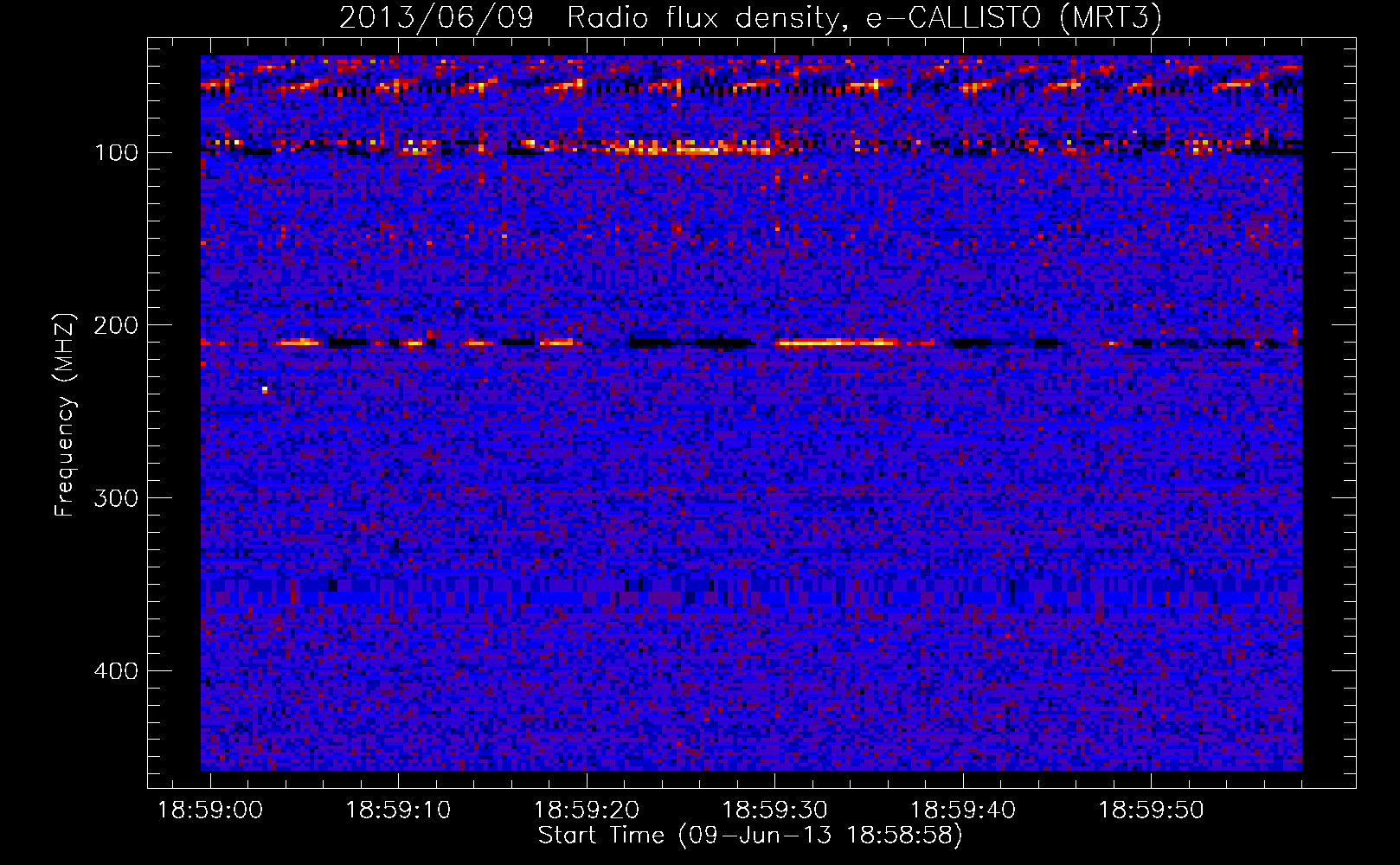Click the 200 frequency tick label
This screenshot has width=1400, height=865.
115,325
